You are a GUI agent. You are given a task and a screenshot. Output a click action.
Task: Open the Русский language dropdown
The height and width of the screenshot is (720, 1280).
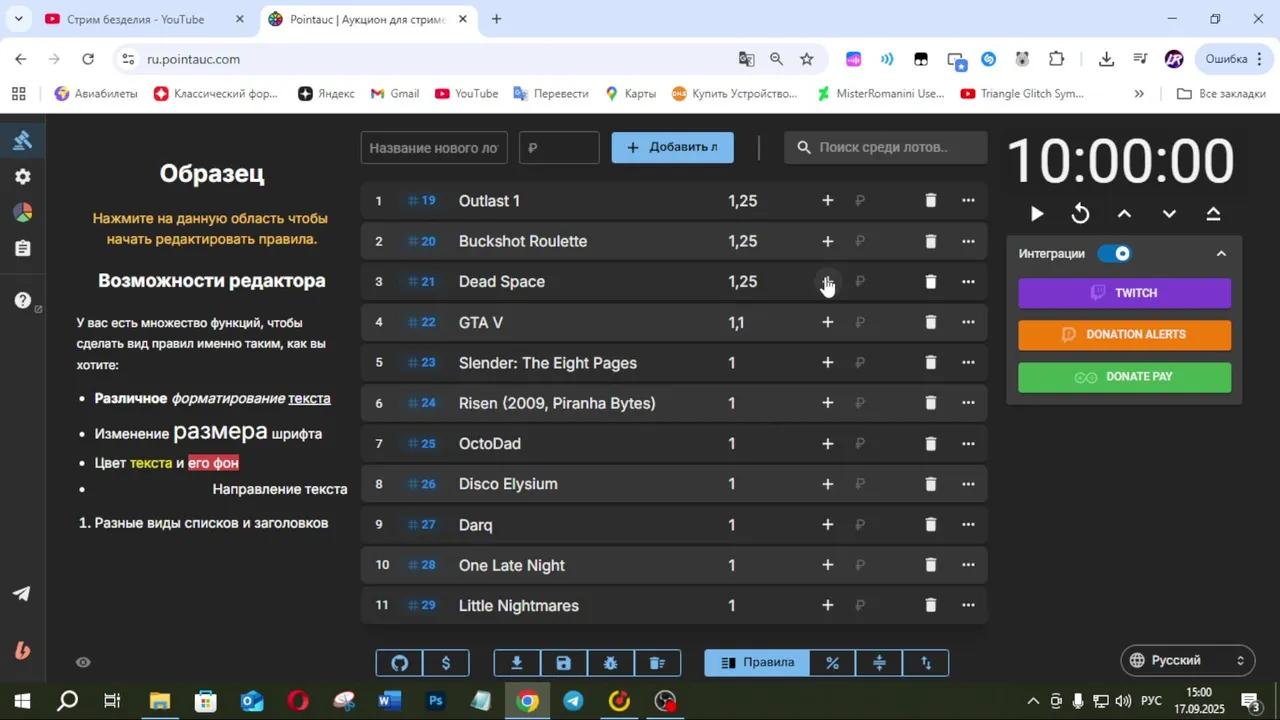(1188, 660)
